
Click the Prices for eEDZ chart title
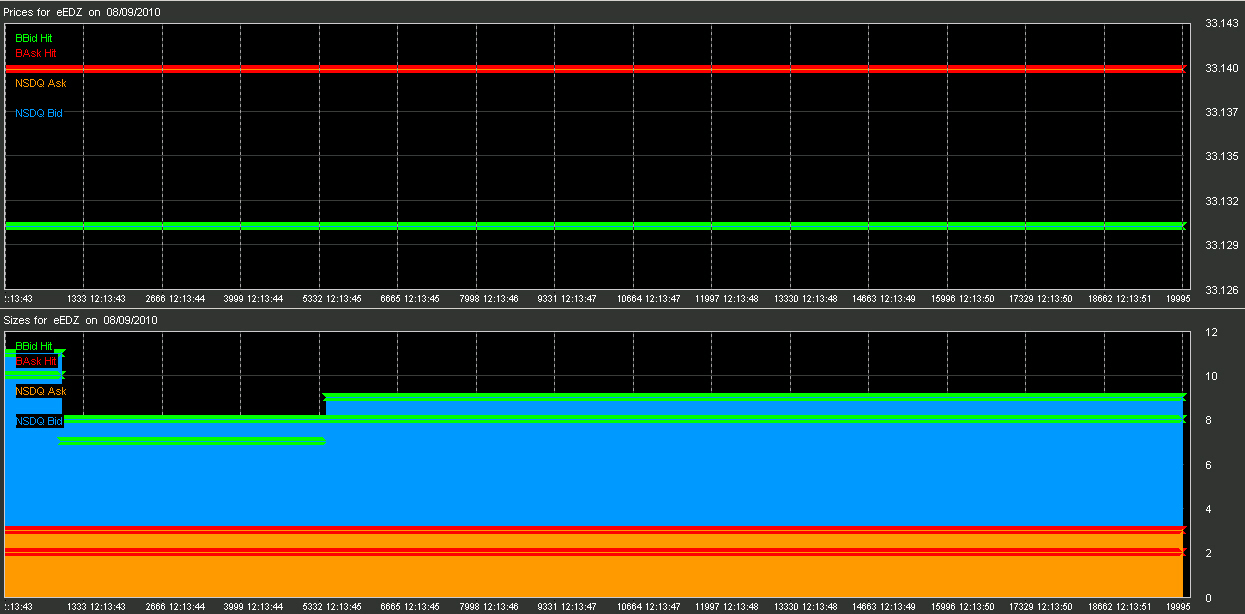[81, 12]
